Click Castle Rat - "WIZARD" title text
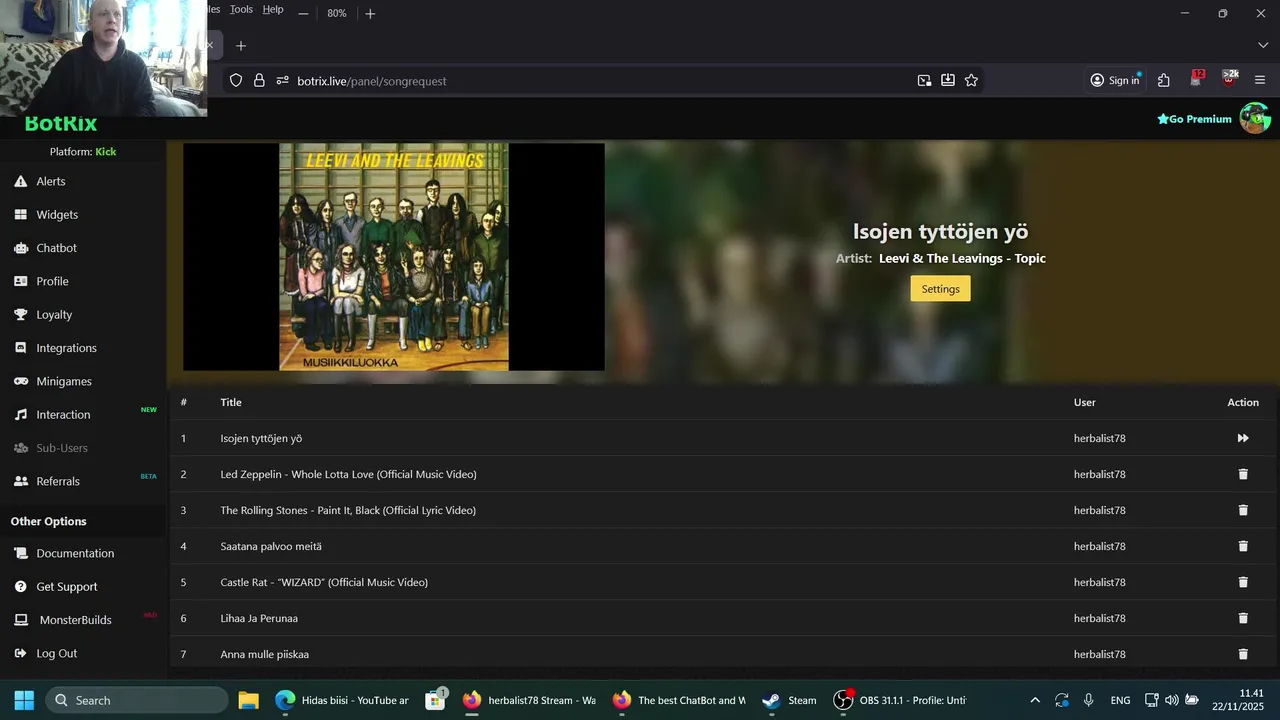Image resolution: width=1280 pixels, height=720 pixels. (324, 582)
